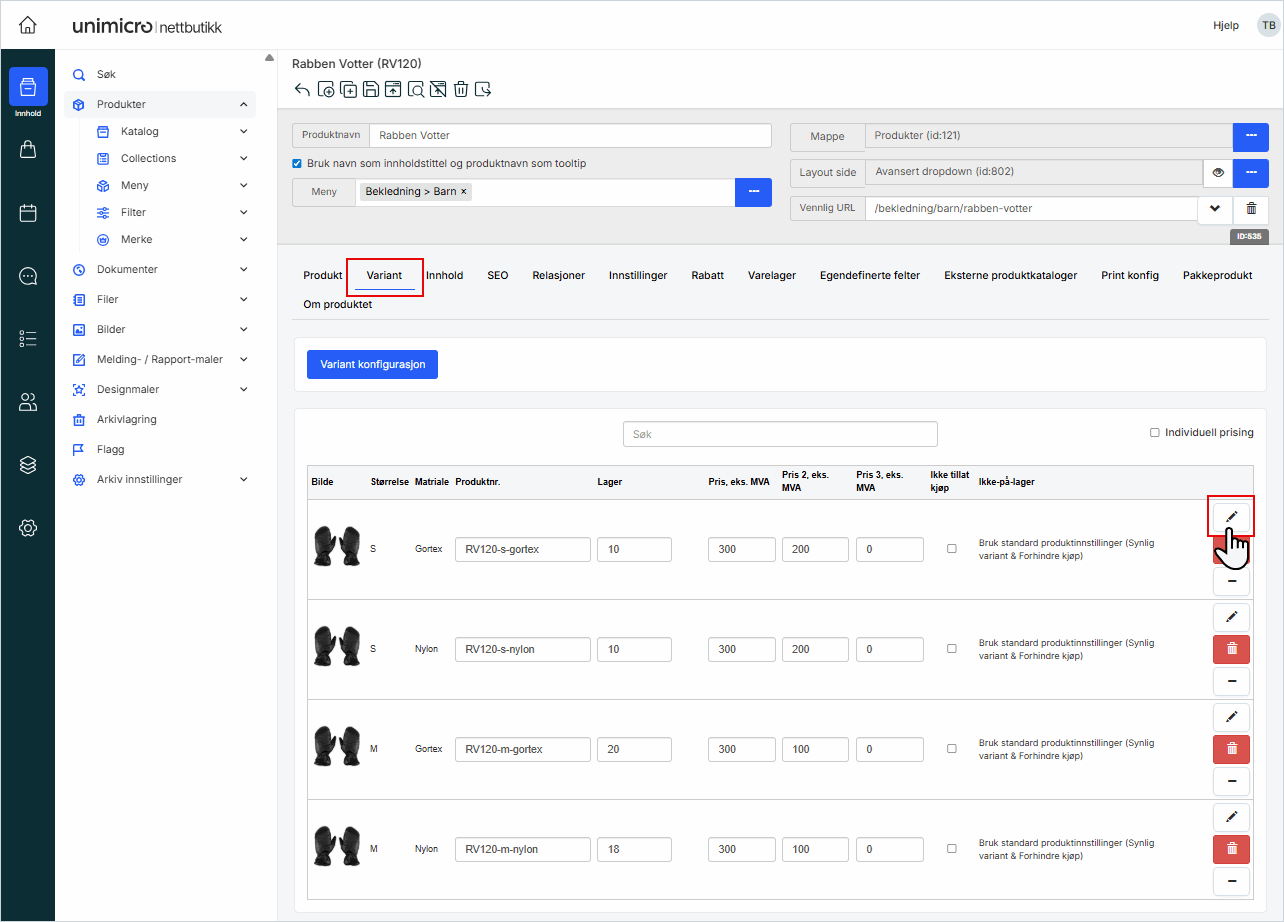Click the variant Søk search field

coord(780,434)
